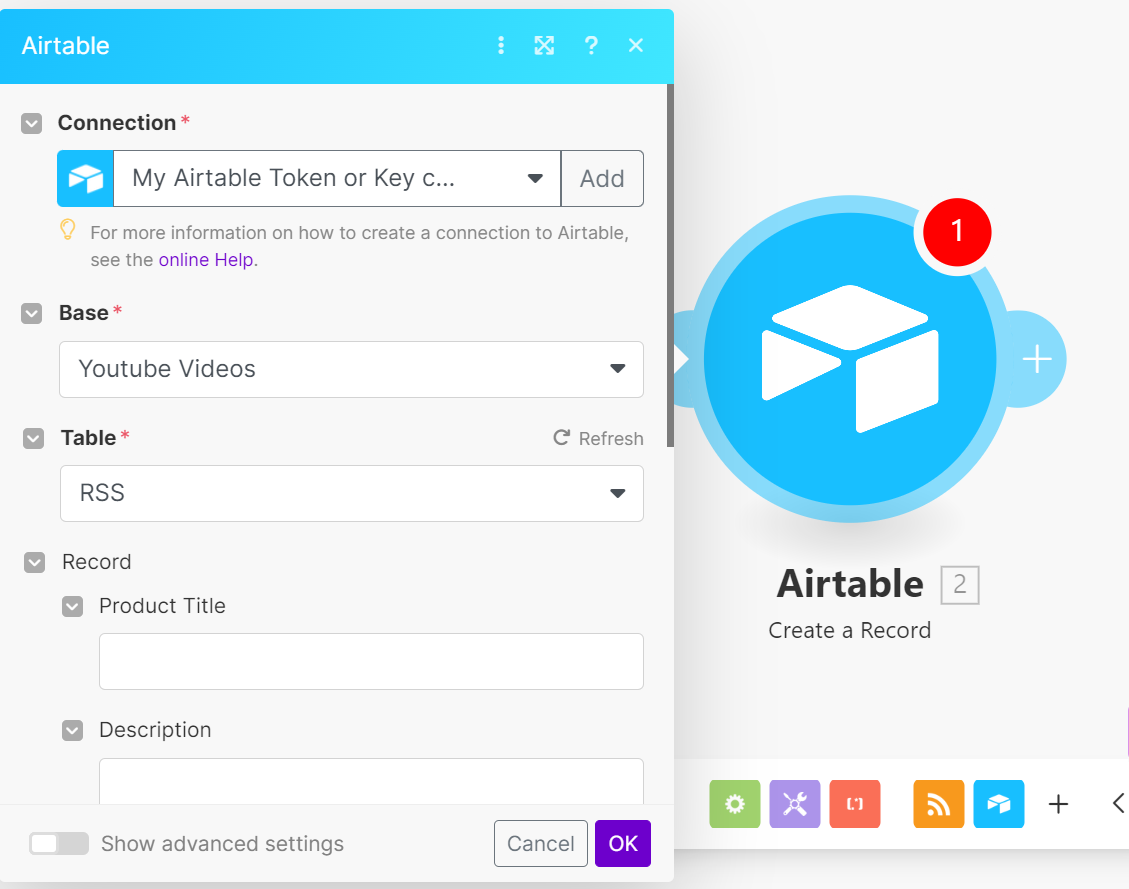
Task: Collapse the Description field
Action: pos(72,731)
